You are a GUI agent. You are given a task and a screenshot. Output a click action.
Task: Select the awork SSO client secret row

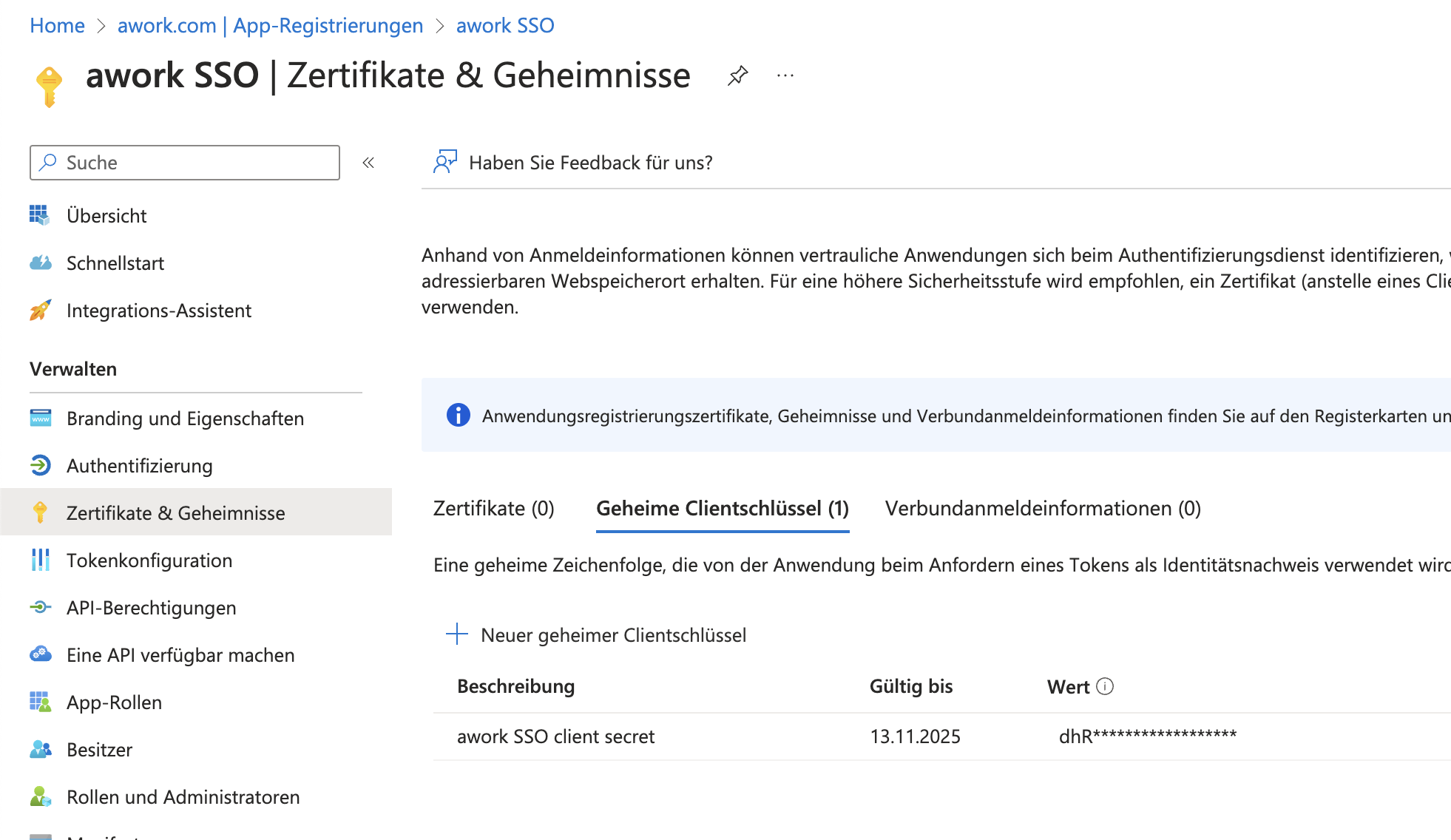(941, 736)
